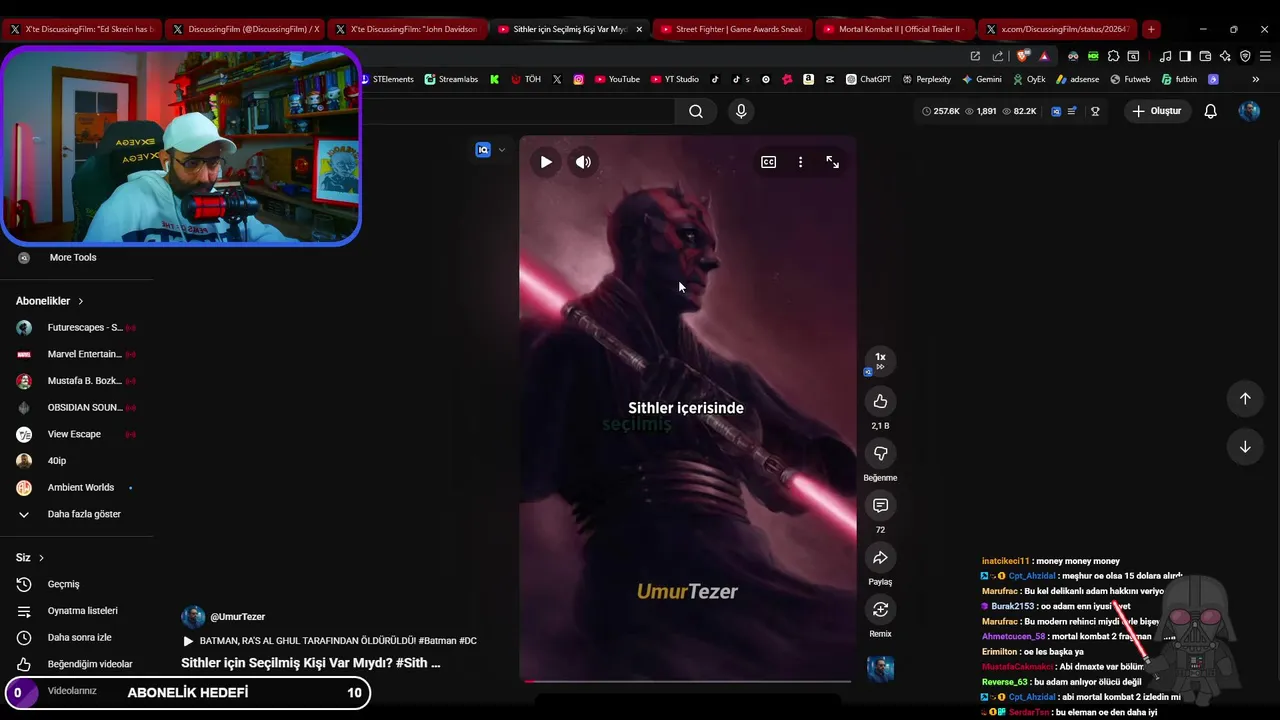Viewport: 1280px width, 720px height.
Task: Open browser hamburger menu
Action: [1265, 56]
